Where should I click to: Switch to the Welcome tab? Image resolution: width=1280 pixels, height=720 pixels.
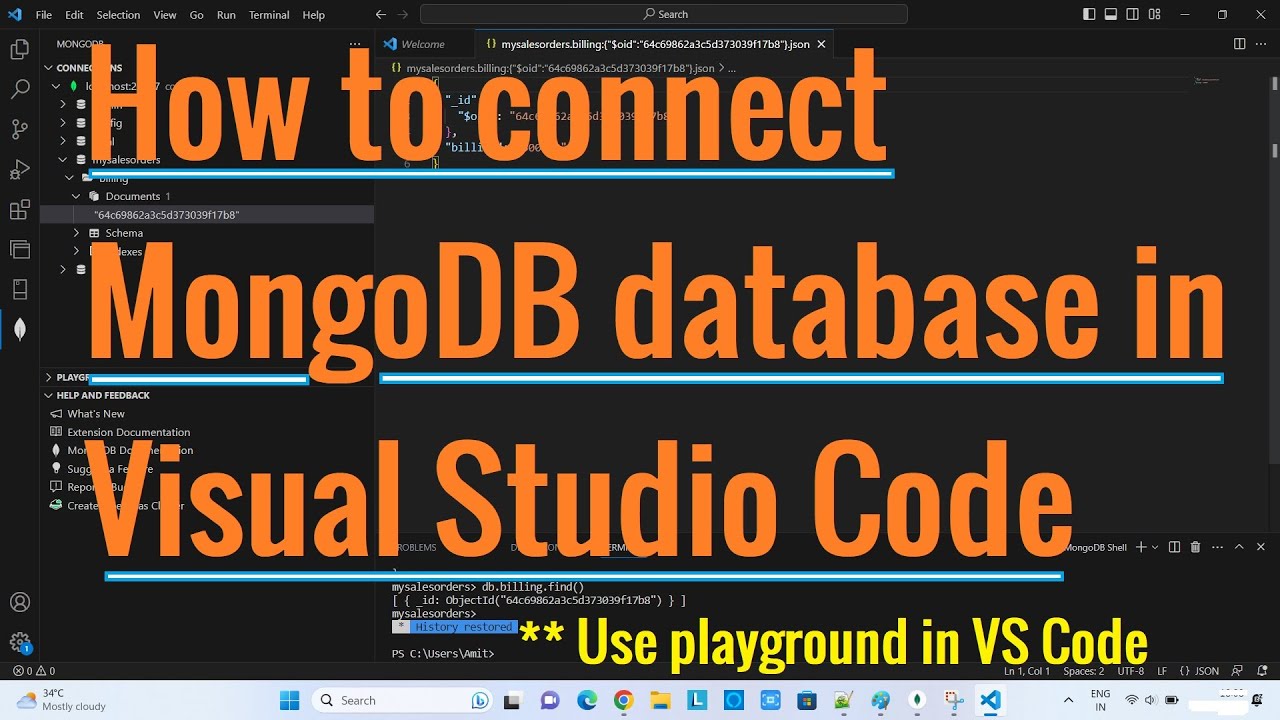click(x=423, y=44)
